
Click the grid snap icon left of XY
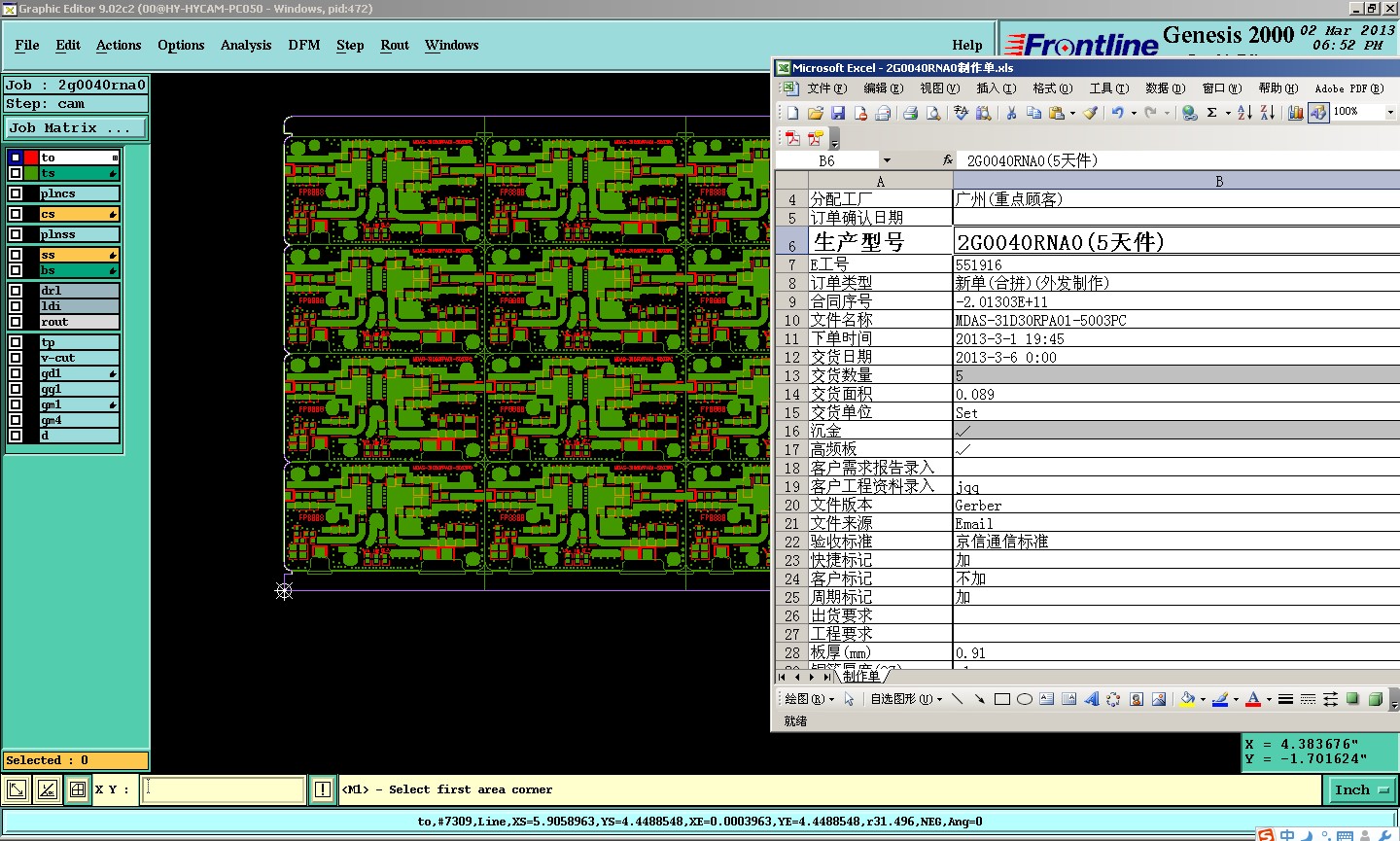coord(78,789)
